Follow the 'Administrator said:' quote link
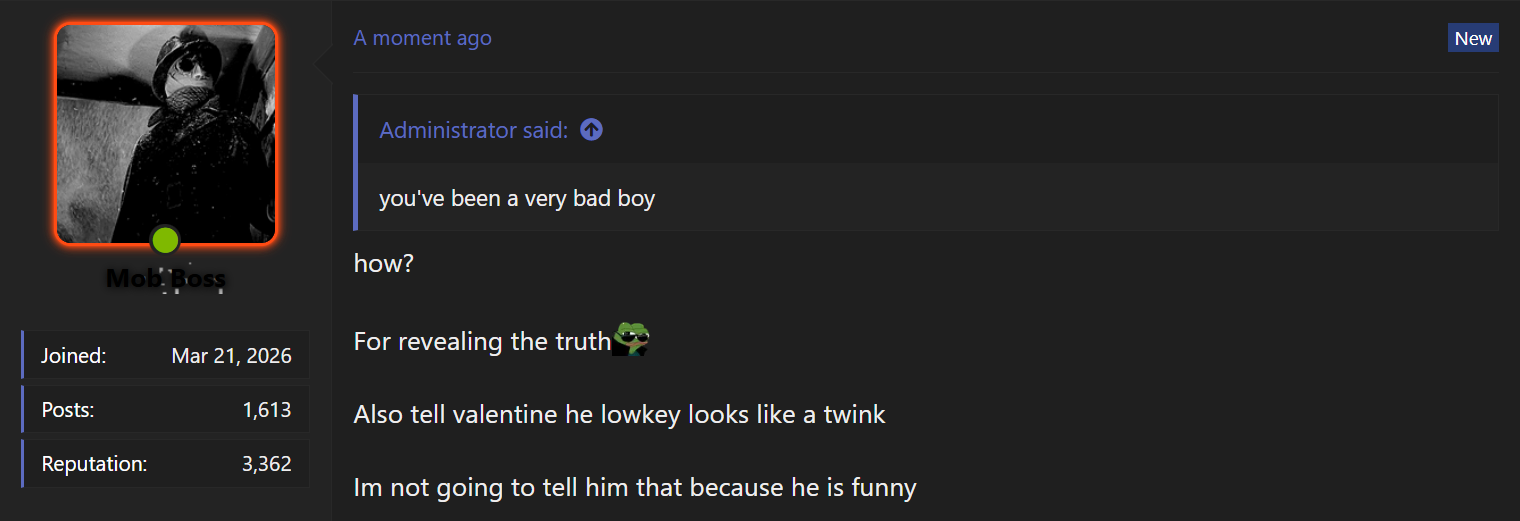 pyautogui.click(x=473, y=130)
